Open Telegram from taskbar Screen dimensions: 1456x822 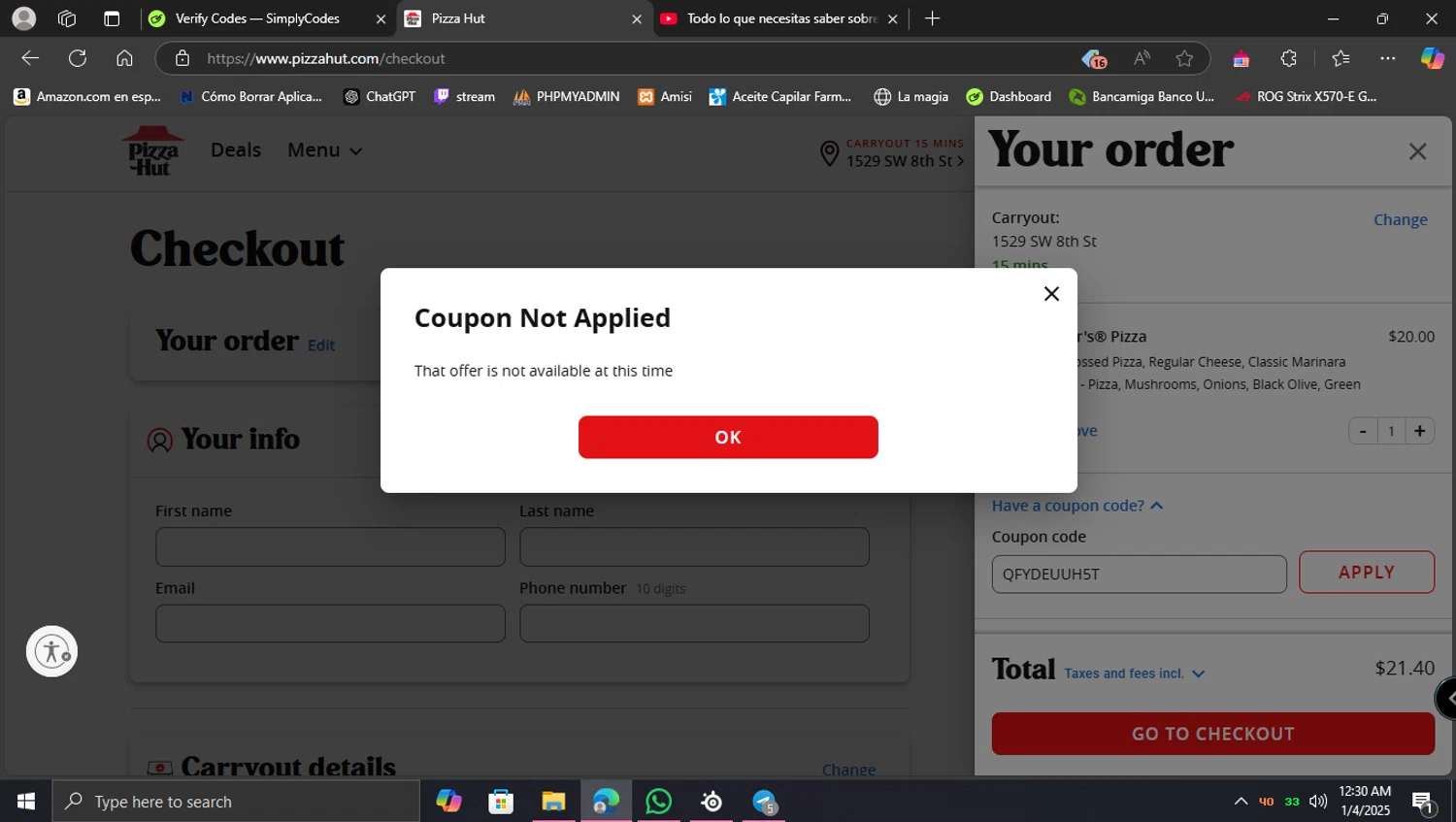[764, 802]
